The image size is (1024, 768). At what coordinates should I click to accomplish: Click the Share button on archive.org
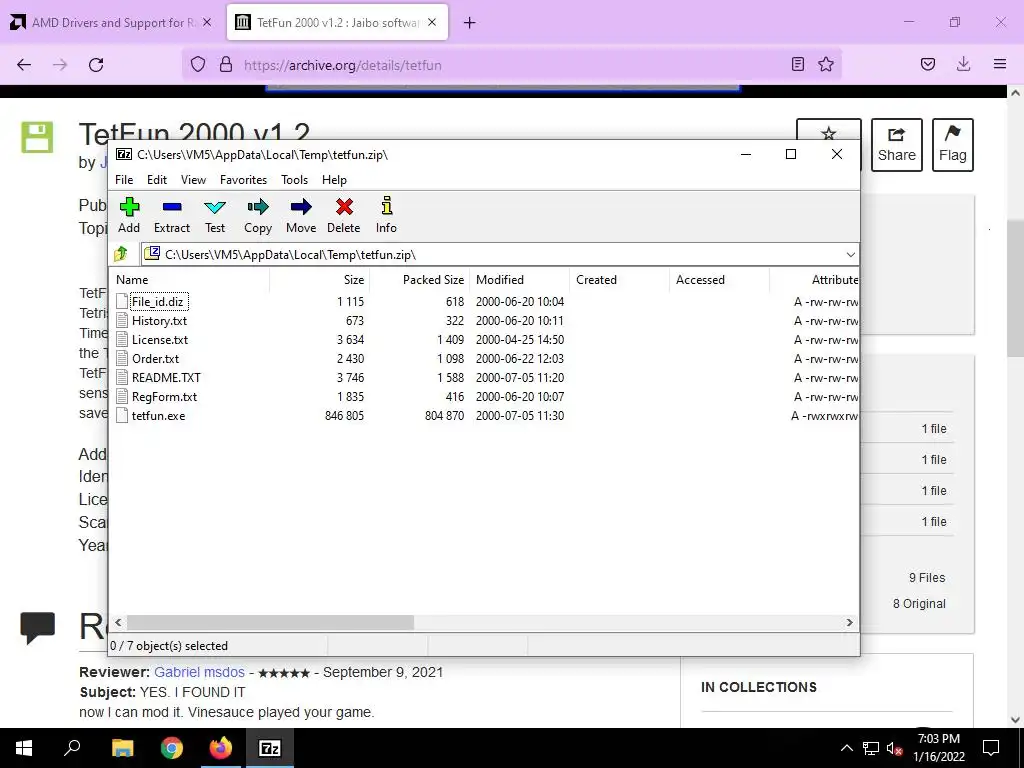tap(897, 145)
